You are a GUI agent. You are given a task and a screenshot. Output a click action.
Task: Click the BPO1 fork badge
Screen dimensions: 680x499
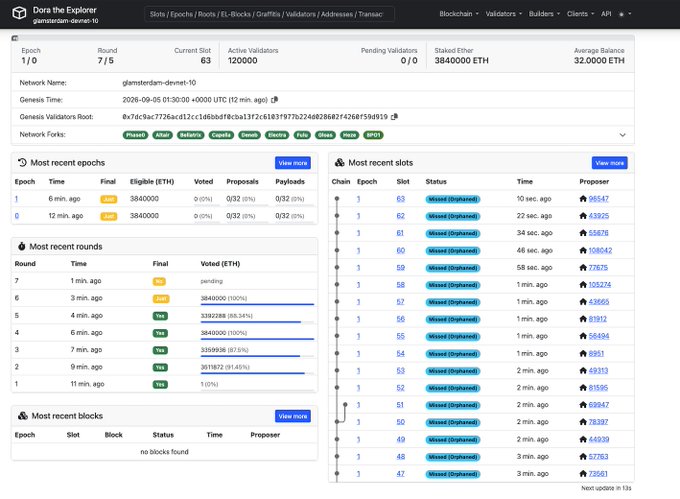click(373, 135)
